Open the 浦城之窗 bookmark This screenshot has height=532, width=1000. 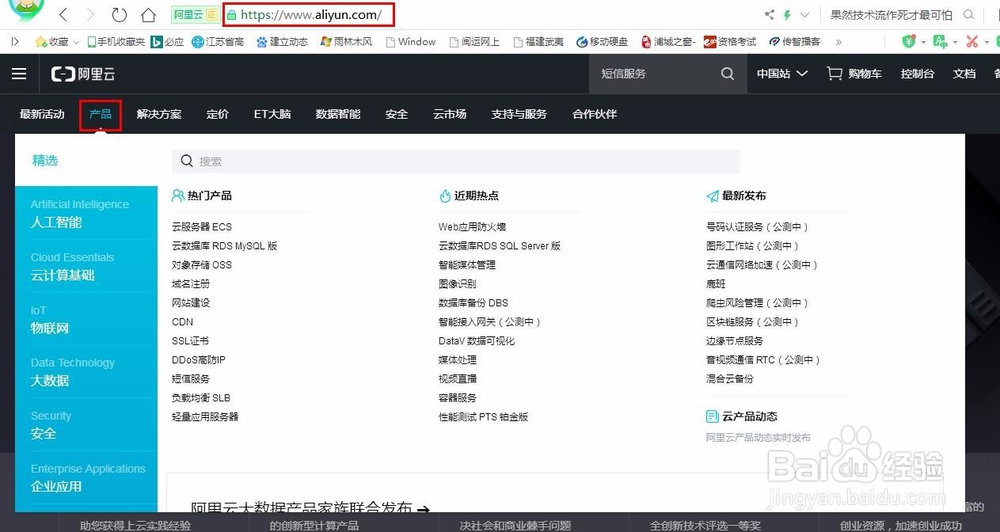coord(668,41)
